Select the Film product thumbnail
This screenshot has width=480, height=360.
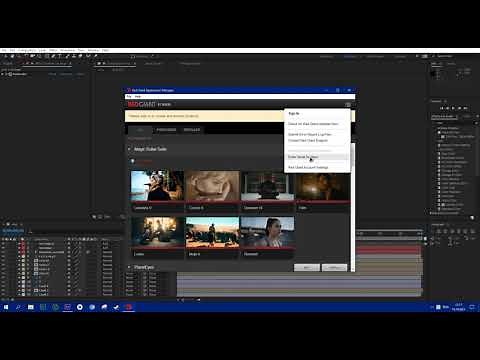tap(323, 191)
